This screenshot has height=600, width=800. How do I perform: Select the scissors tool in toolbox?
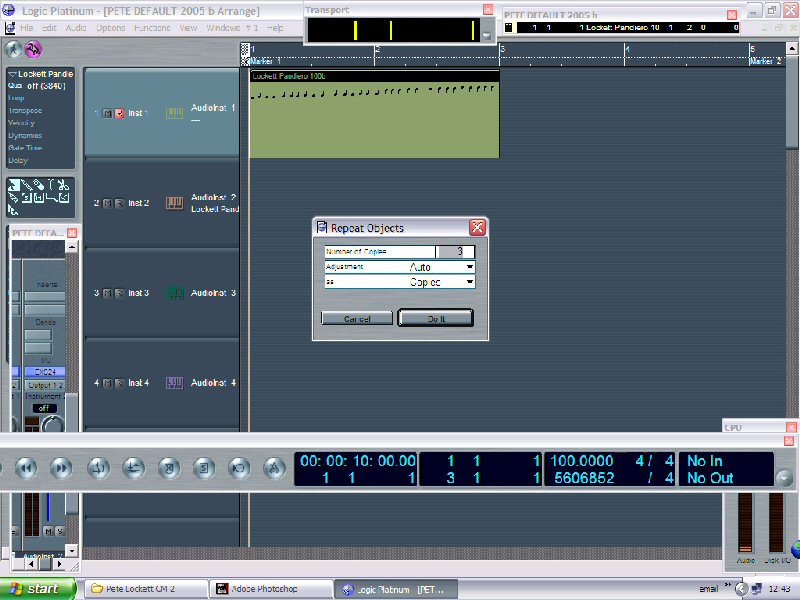(x=62, y=185)
